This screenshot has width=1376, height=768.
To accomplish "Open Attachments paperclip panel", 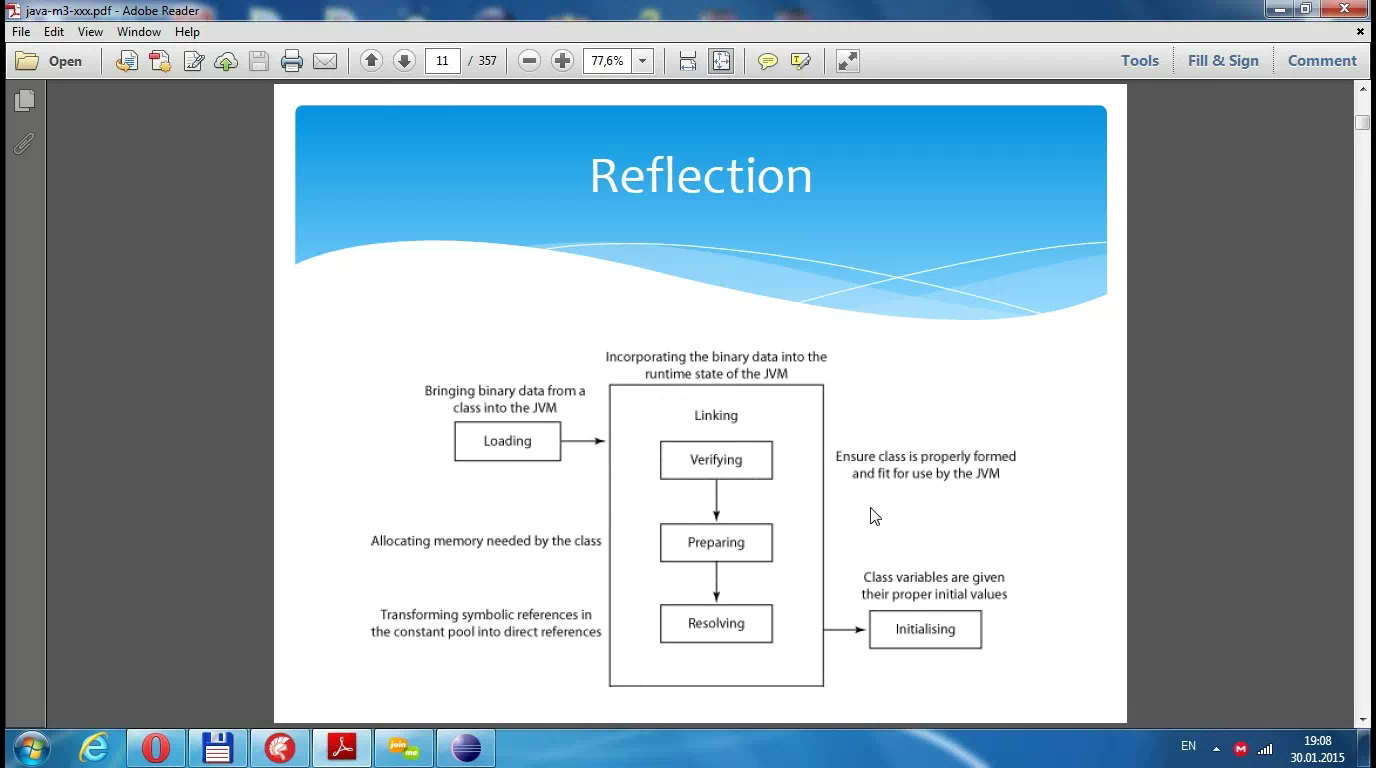I will [x=24, y=144].
